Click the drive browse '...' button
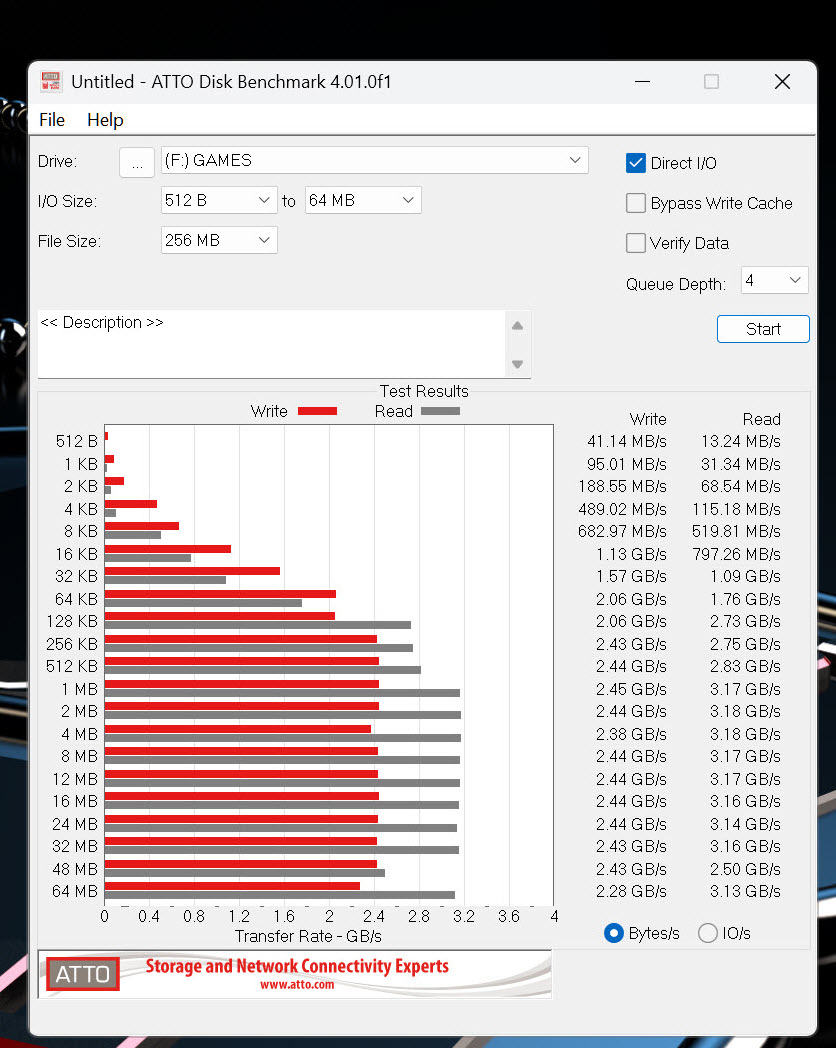This screenshot has height=1048, width=836. pyautogui.click(x=137, y=162)
